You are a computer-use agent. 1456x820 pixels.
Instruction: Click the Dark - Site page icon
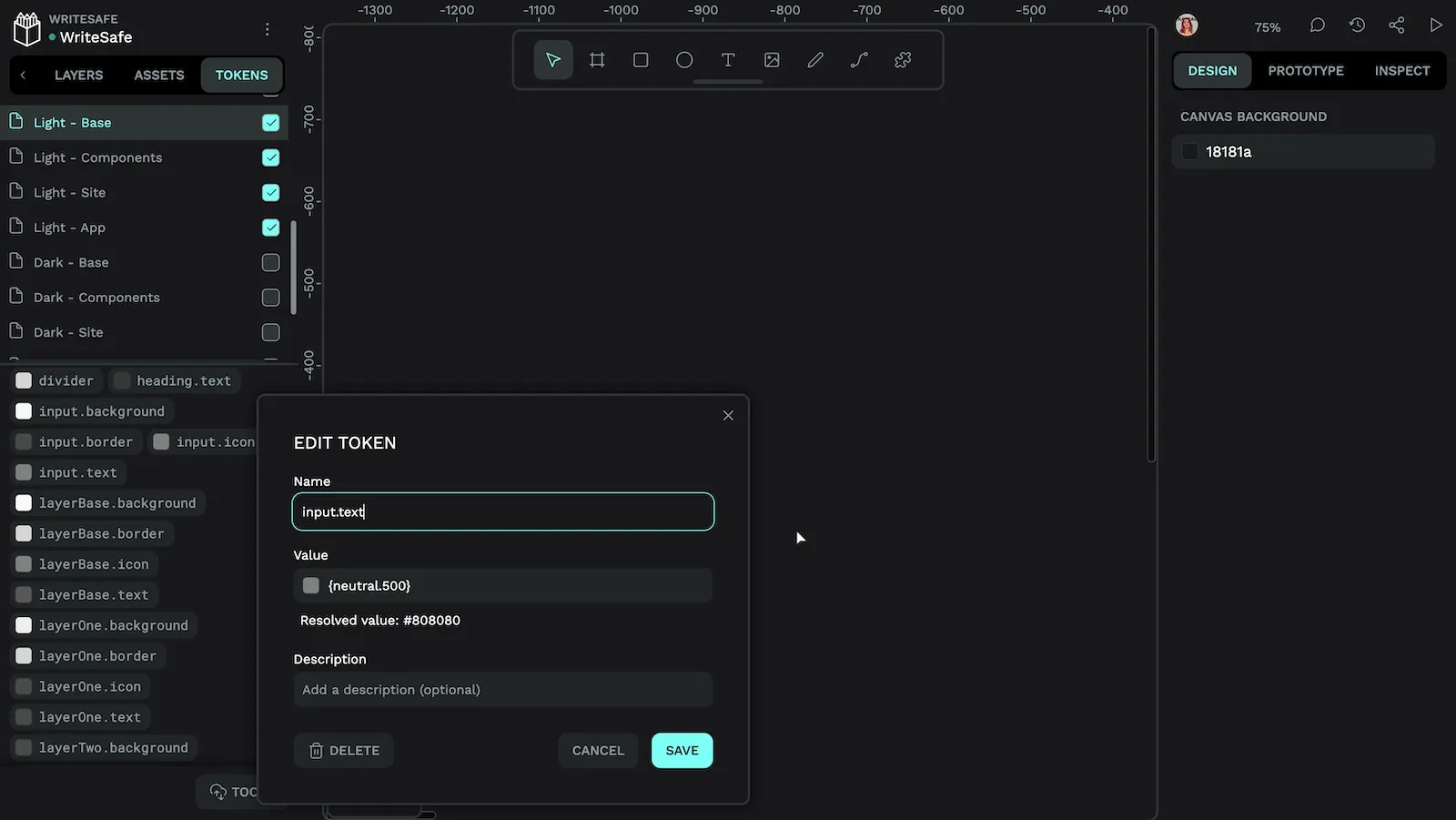(16, 331)
